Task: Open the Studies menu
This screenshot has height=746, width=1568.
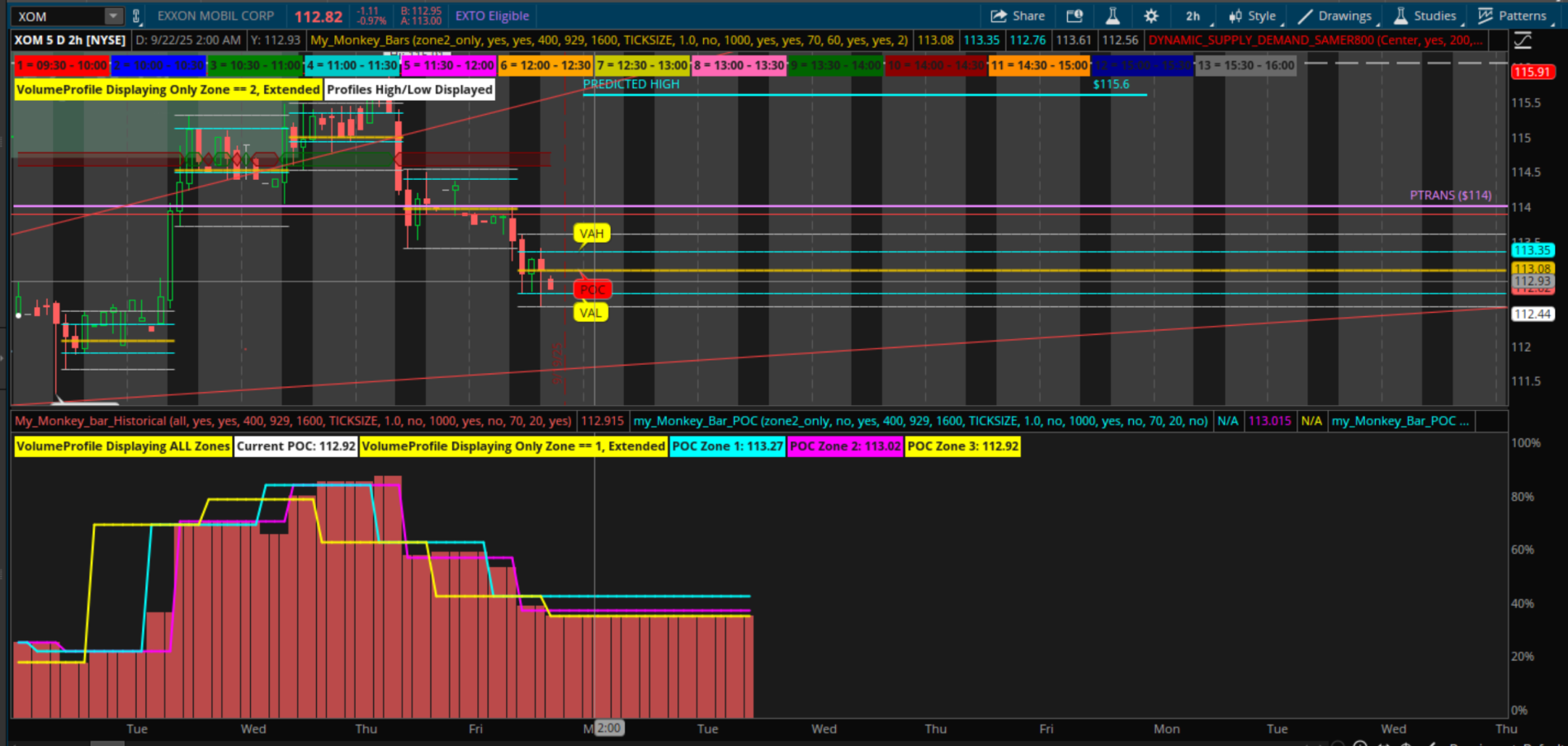Action: pyautogui.click(x=1425, y=16)
